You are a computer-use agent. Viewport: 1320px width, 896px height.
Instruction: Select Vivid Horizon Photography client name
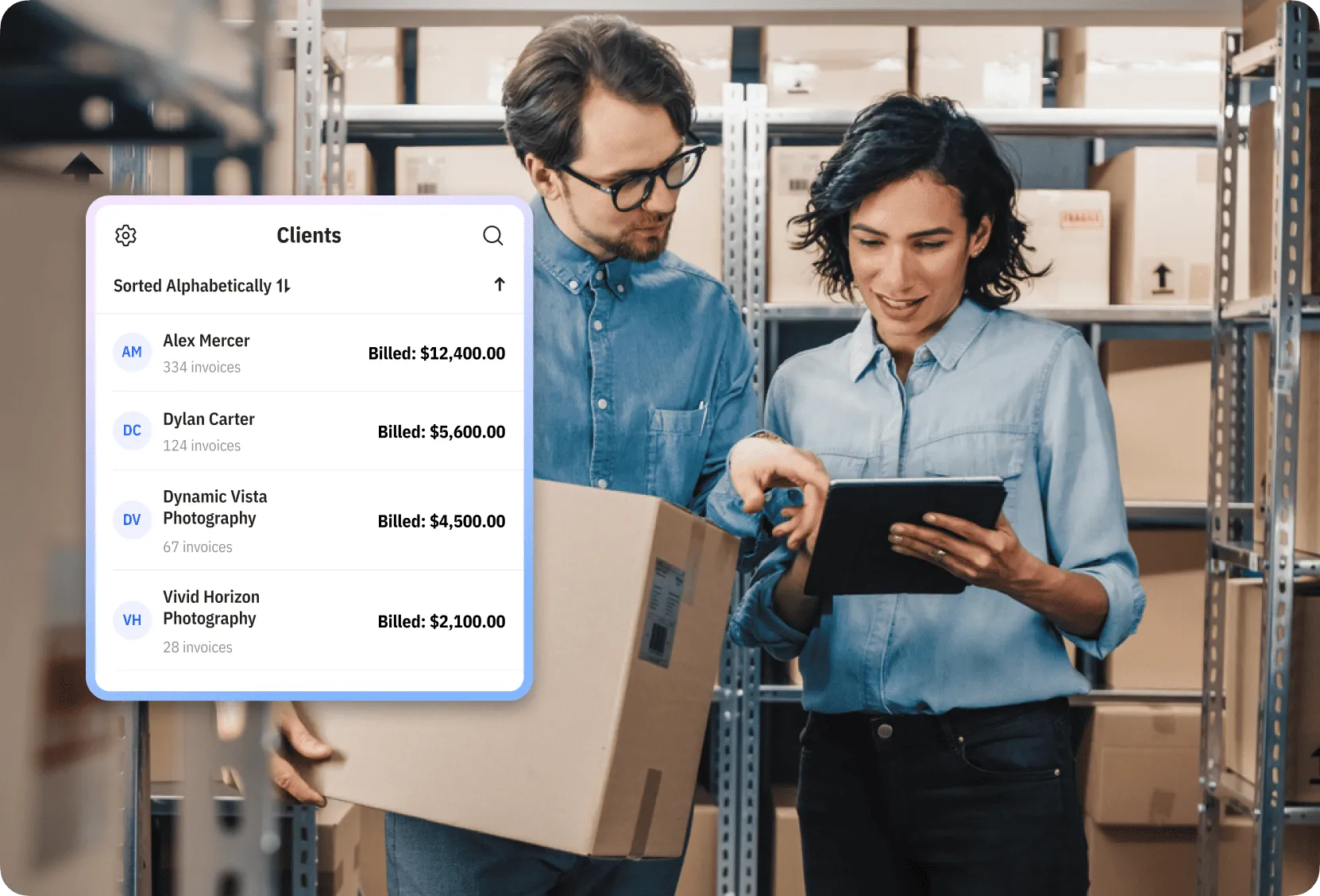point(211,608)
